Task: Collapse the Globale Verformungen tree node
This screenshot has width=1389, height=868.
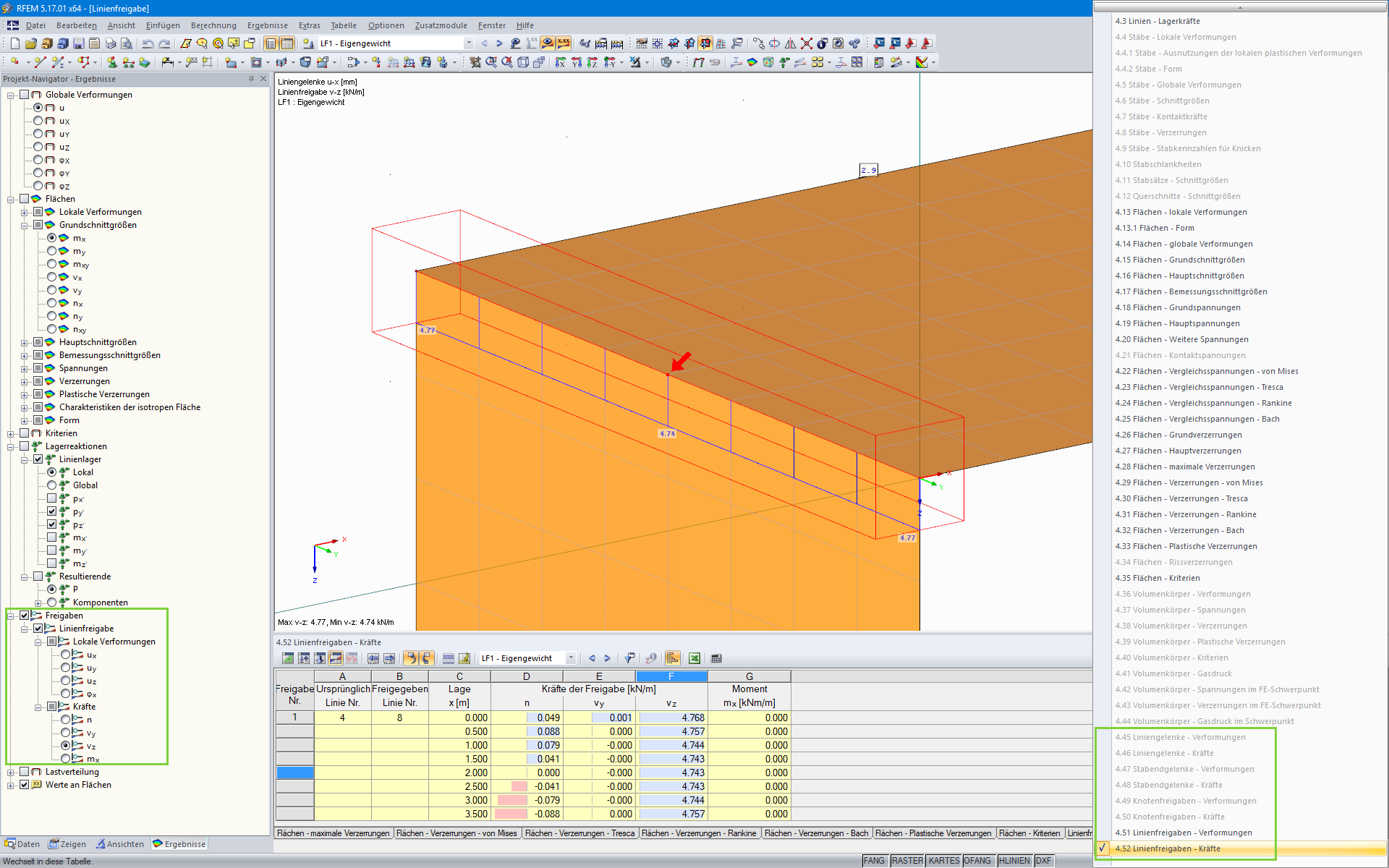Action: tap(10, 95)
